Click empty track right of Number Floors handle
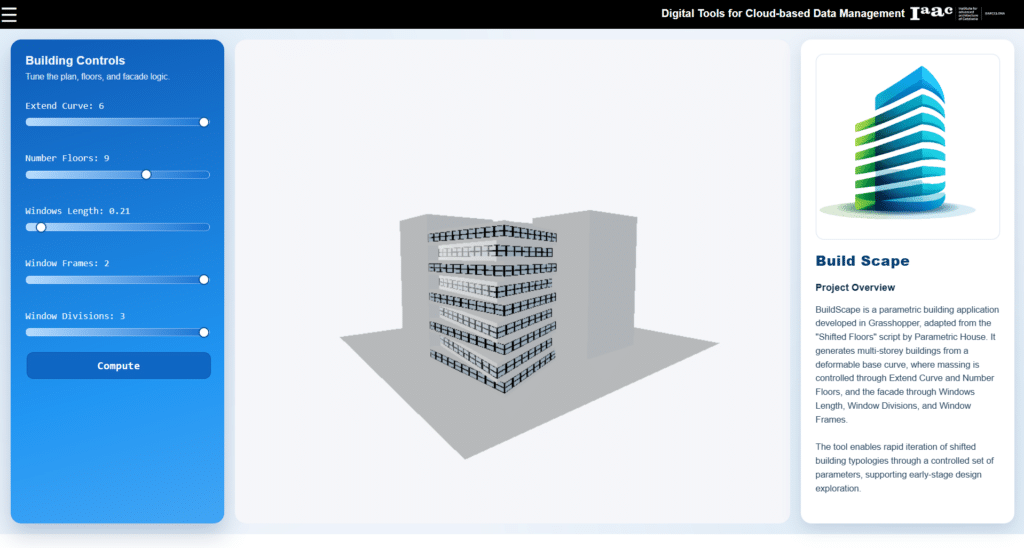This screenshot has height=548, width=1024. (180, 174)
